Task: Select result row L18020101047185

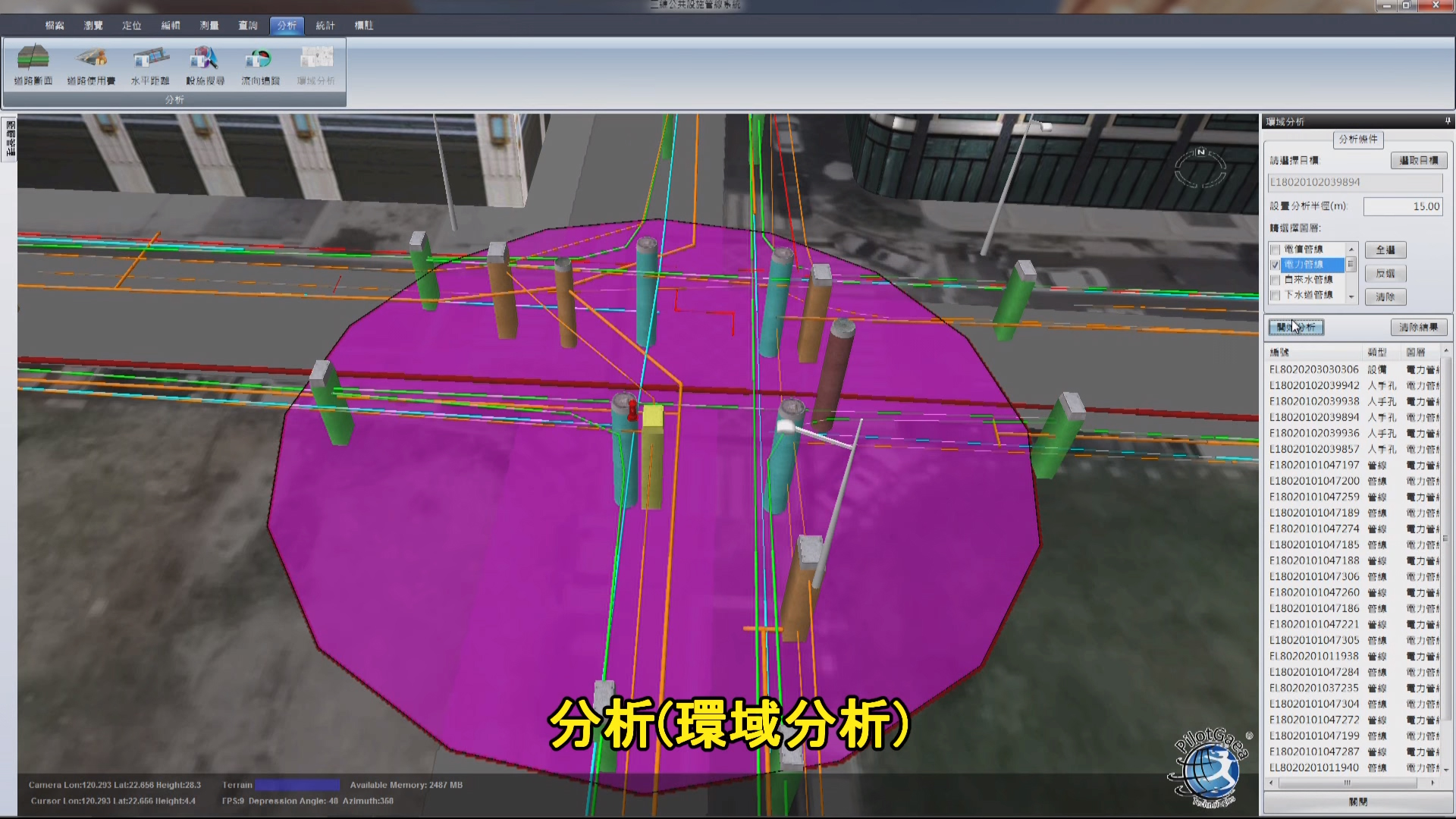Action: [1354, 544]
